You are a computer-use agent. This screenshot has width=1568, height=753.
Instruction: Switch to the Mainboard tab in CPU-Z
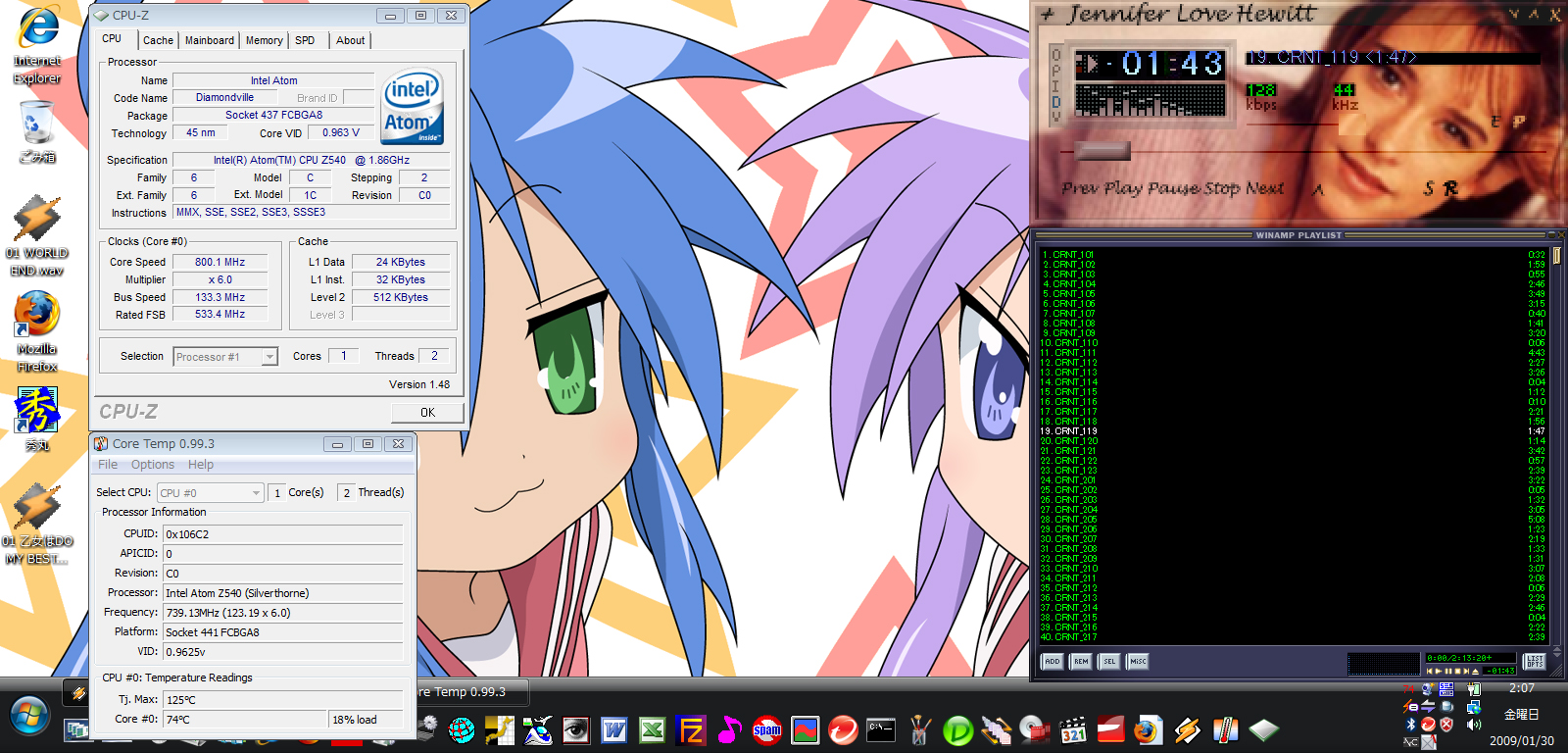210,40
